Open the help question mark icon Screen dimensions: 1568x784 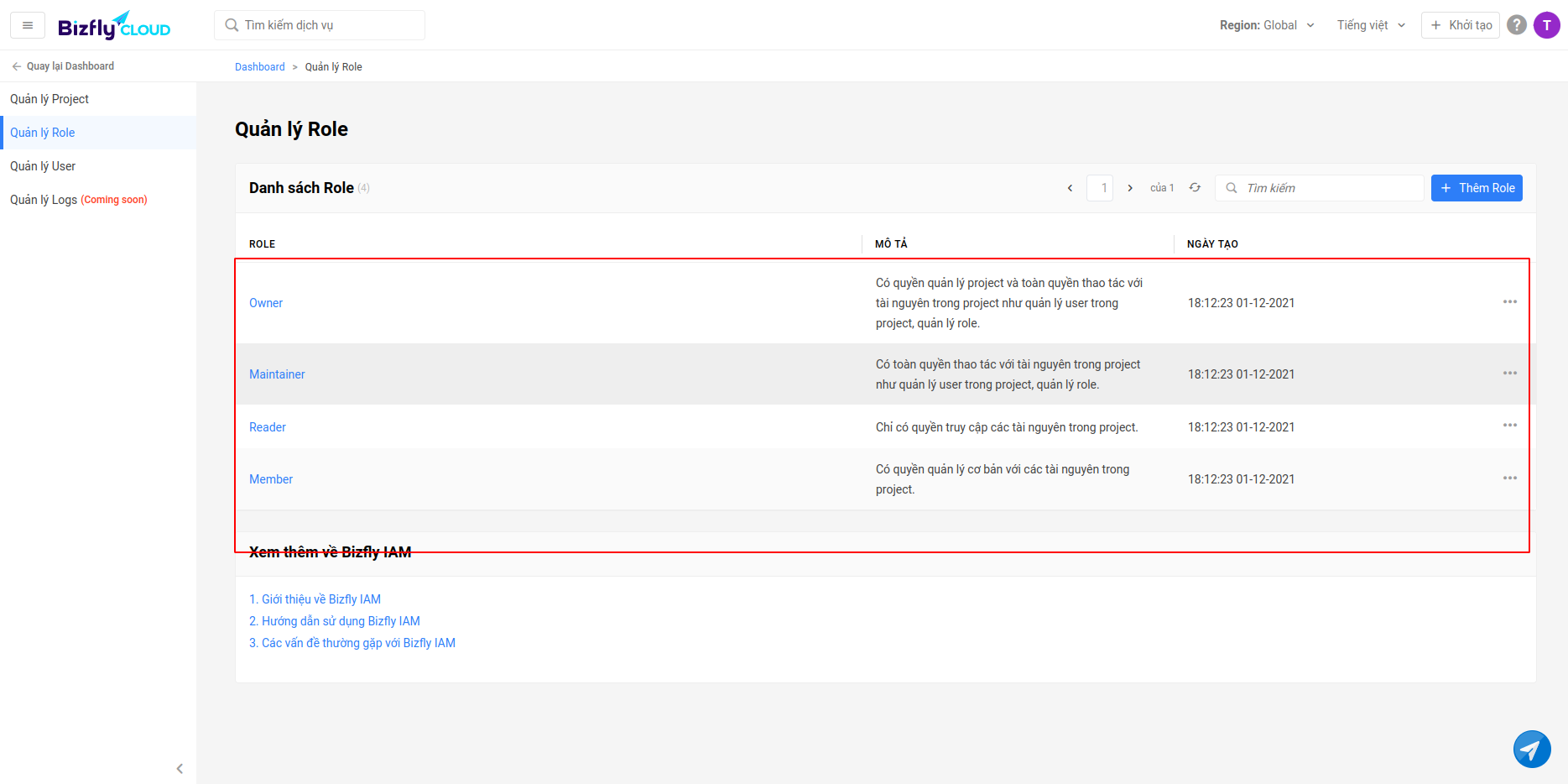coord(1516,25)
